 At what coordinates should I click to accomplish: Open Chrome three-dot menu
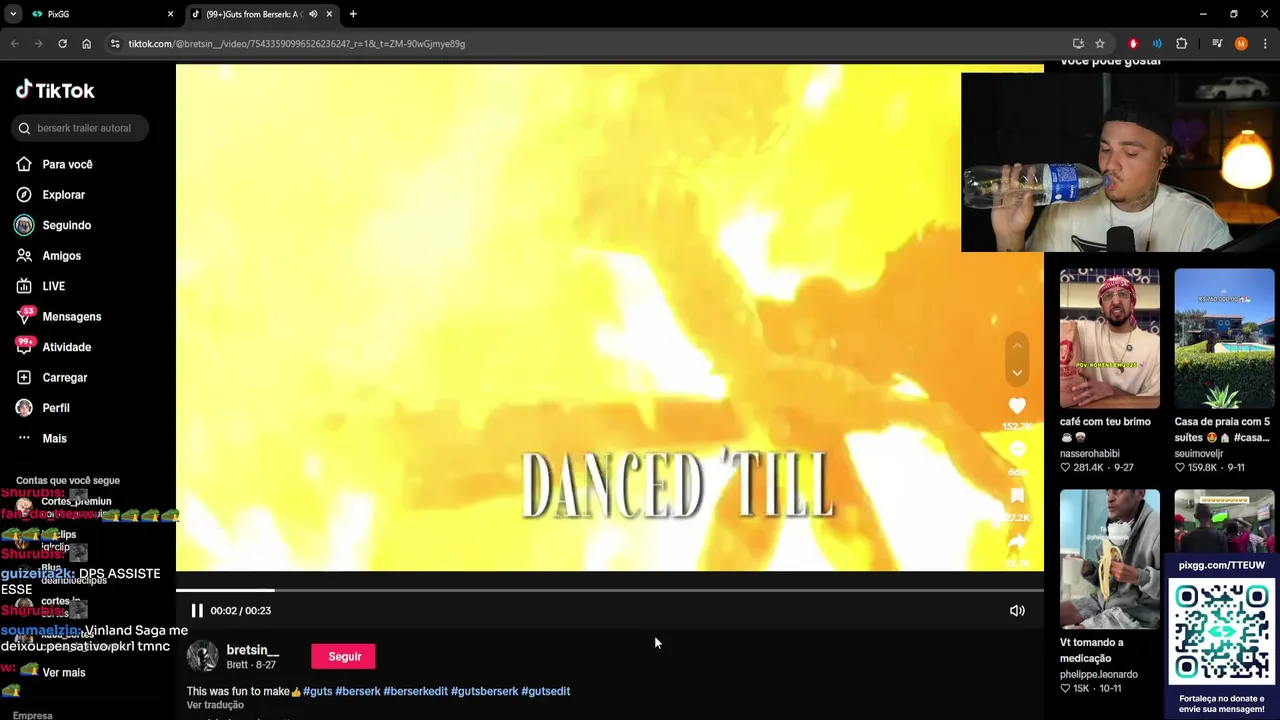[1265, 44]
